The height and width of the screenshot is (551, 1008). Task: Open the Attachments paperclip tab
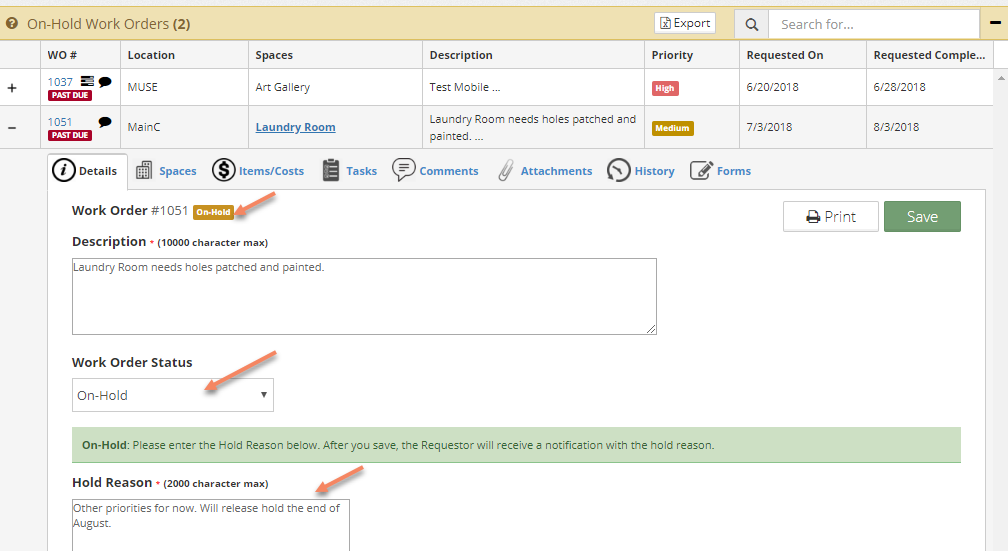pos(545,170)
